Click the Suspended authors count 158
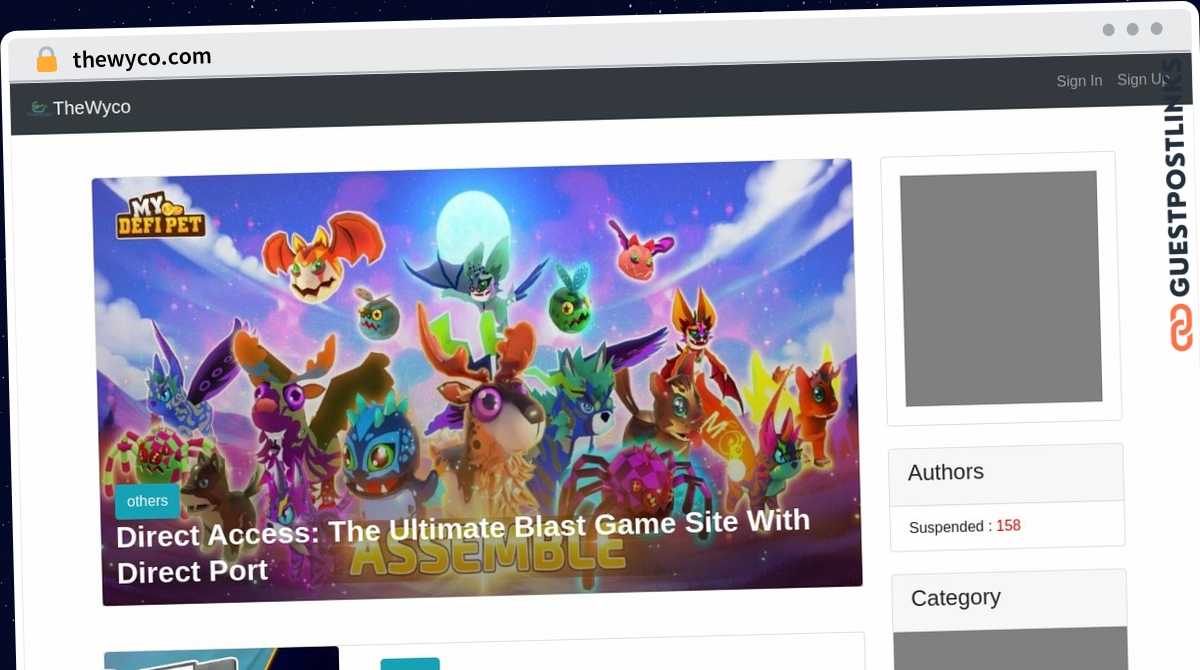Viewport: 1200px width, 670px height. click(x=1008, y=526)
